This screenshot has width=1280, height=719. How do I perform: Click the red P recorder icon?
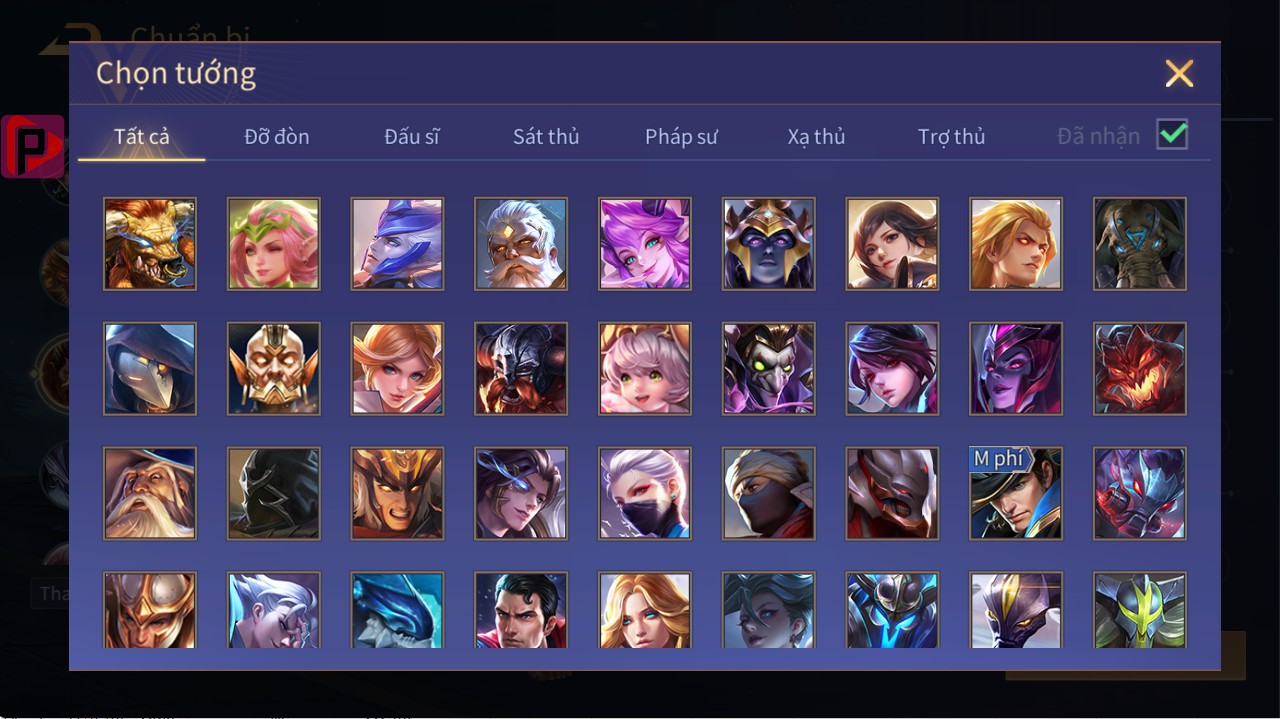click(33, 147)
